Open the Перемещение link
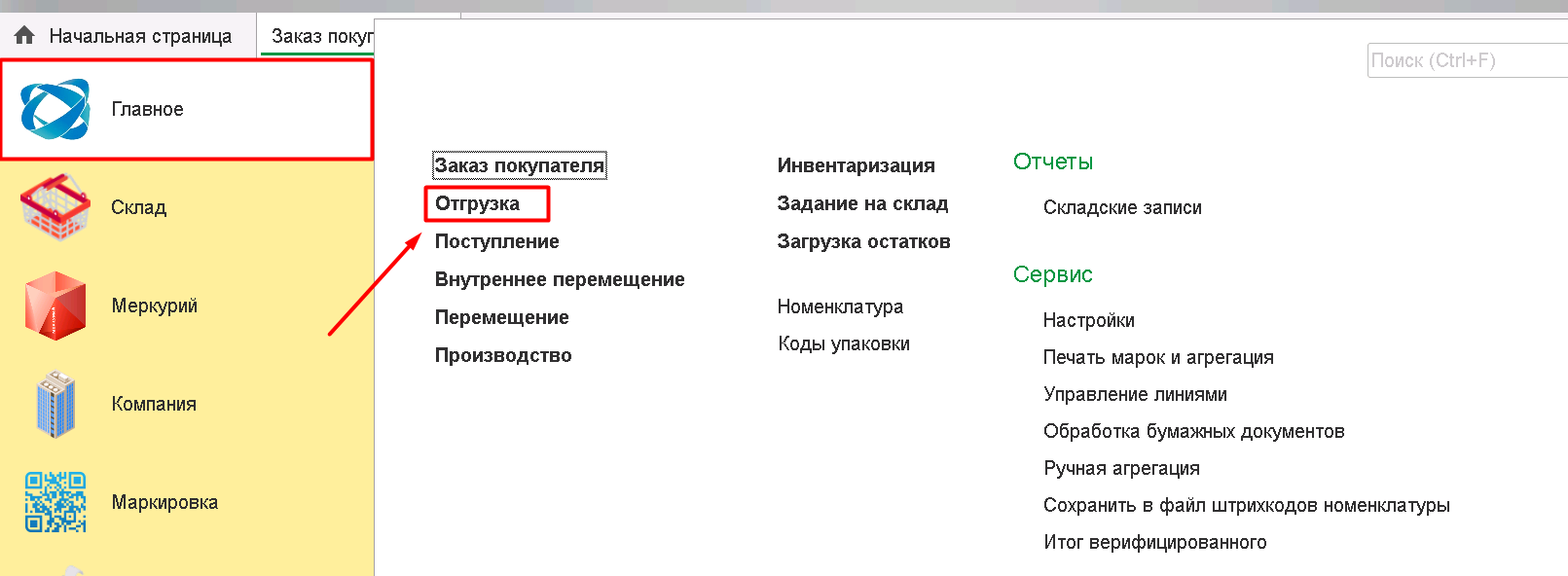The height and width of the screenshot is (576, 1568). 501,317
